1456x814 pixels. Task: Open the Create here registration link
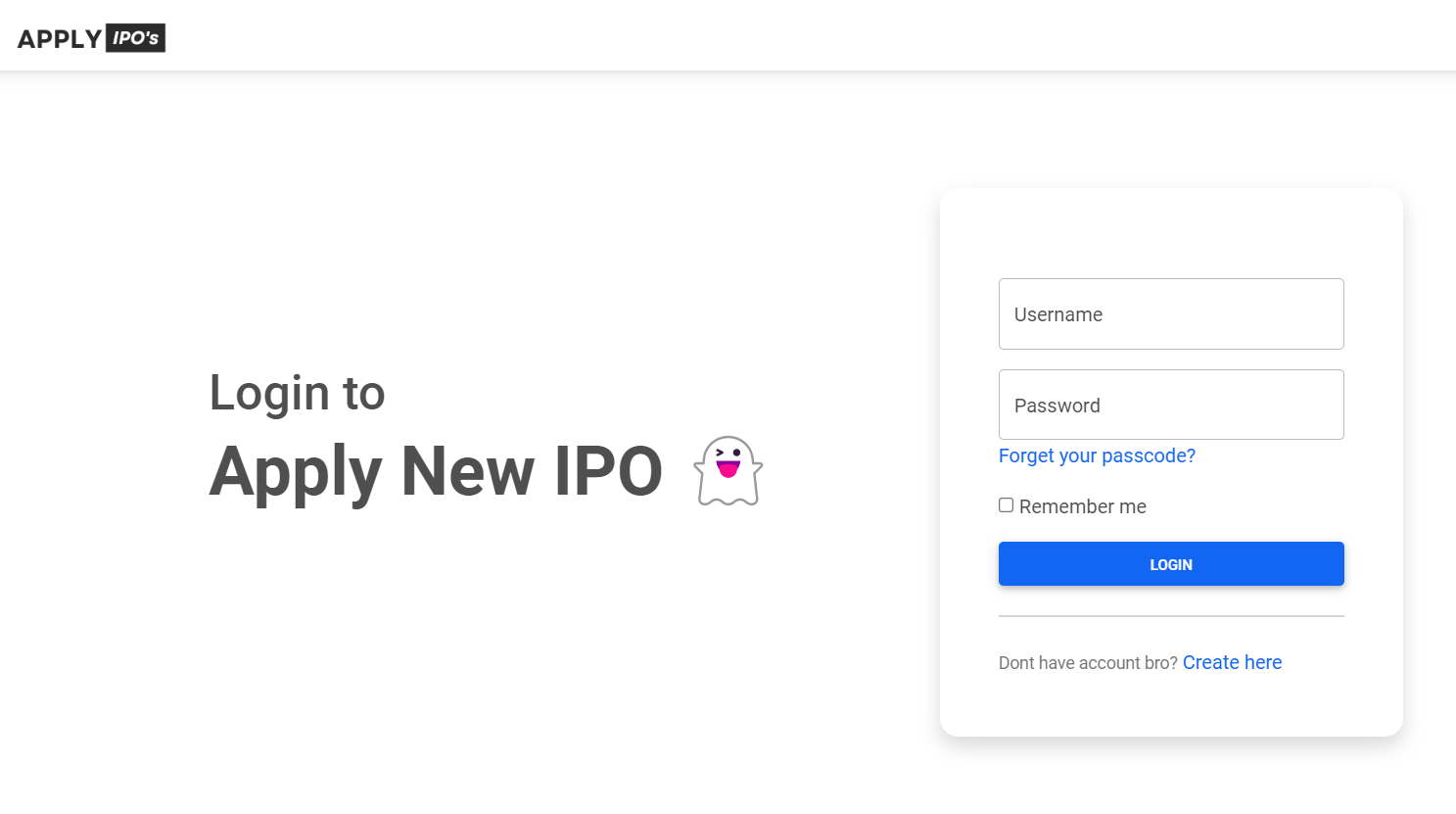(1232, 662)
